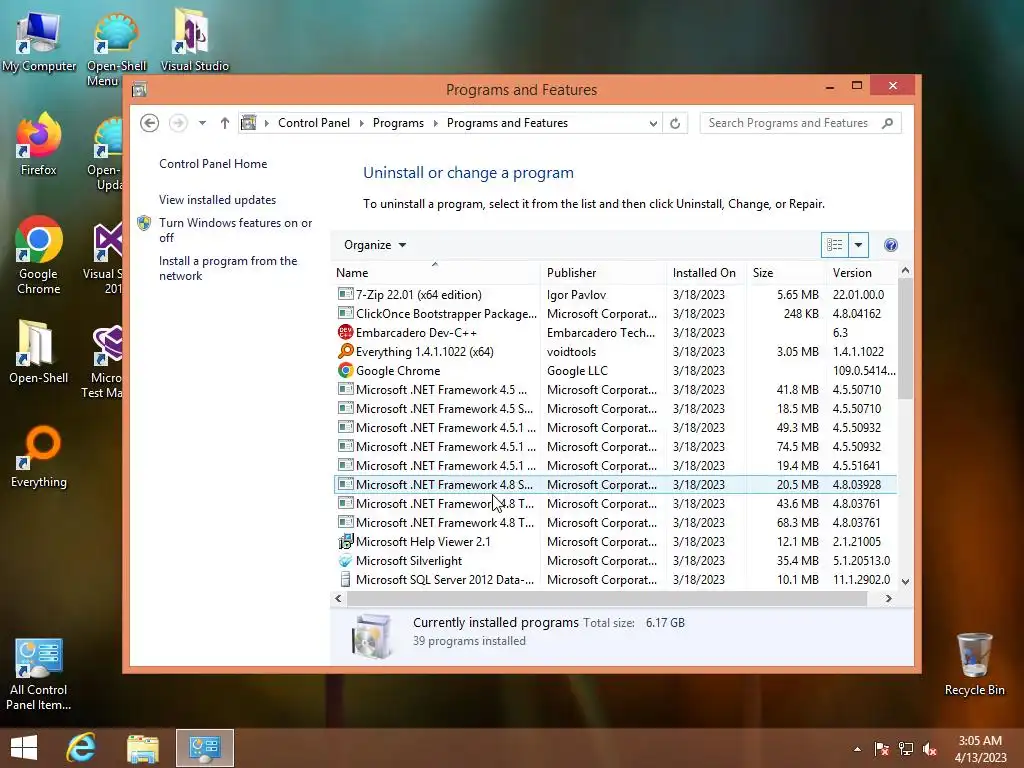Select Microsoft SQL Server 2012 Data-Tier row
The width and height of the screenshot is (1024, 768).
[615, 579]
